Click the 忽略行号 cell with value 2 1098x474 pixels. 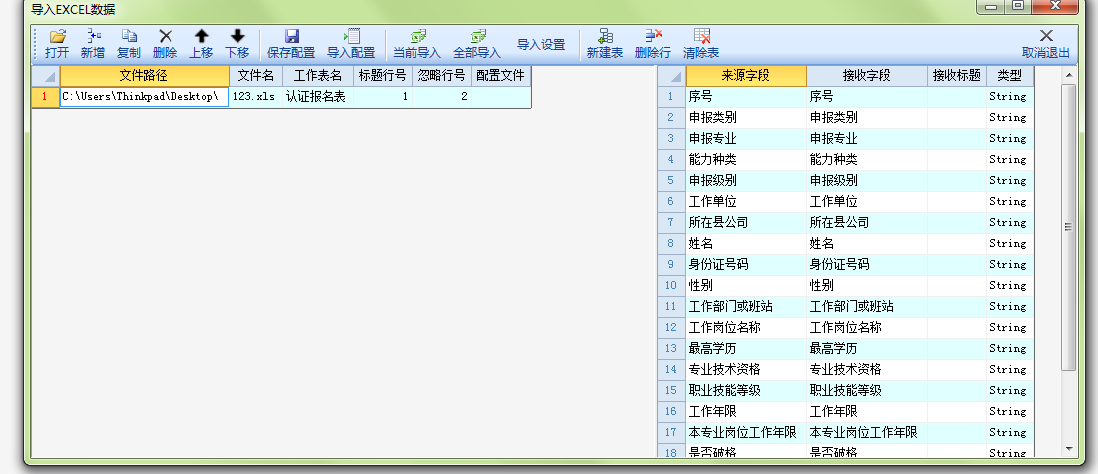(x=442, y=97)
